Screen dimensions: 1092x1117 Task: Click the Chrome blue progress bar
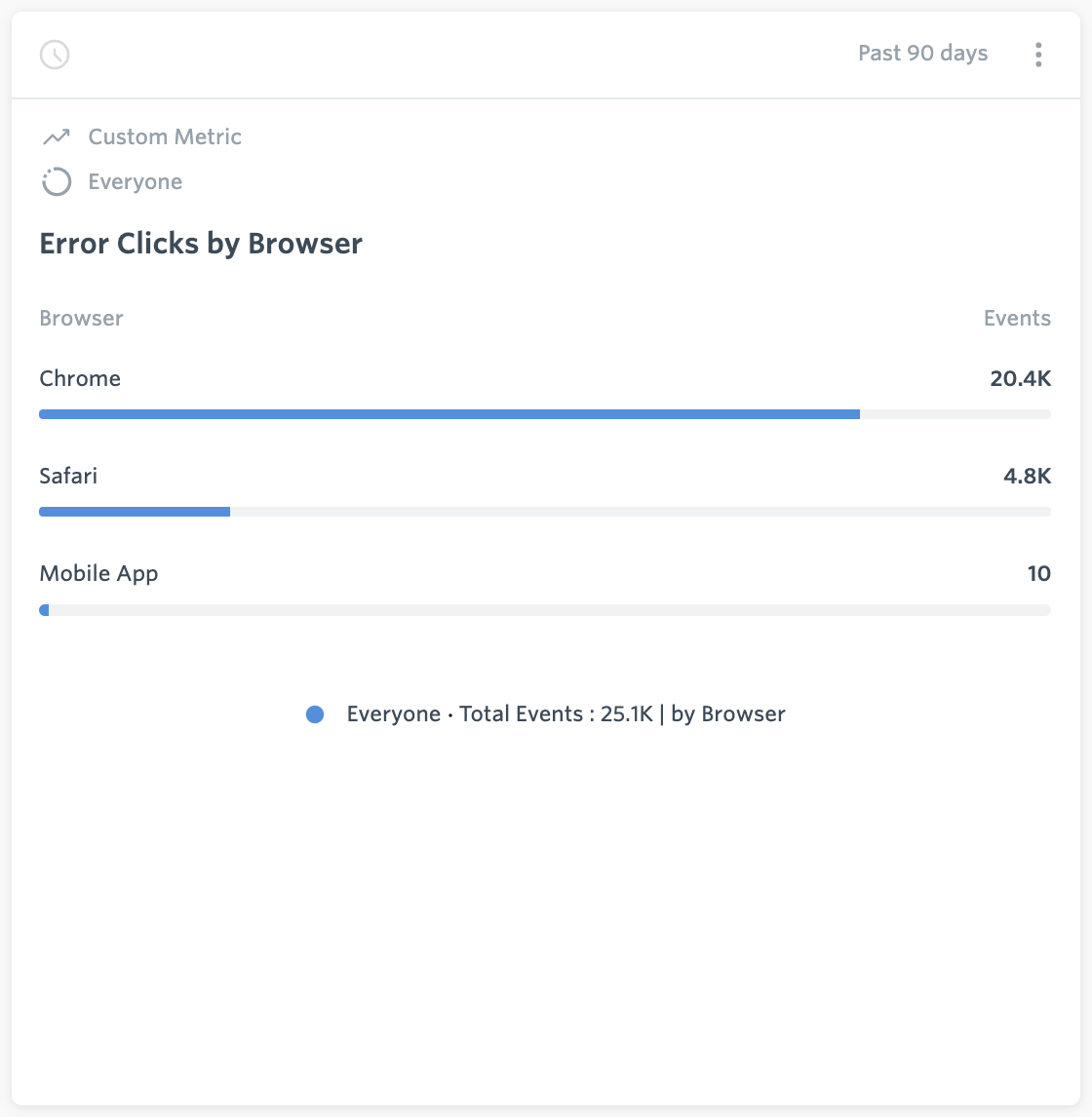coord(449,414)
